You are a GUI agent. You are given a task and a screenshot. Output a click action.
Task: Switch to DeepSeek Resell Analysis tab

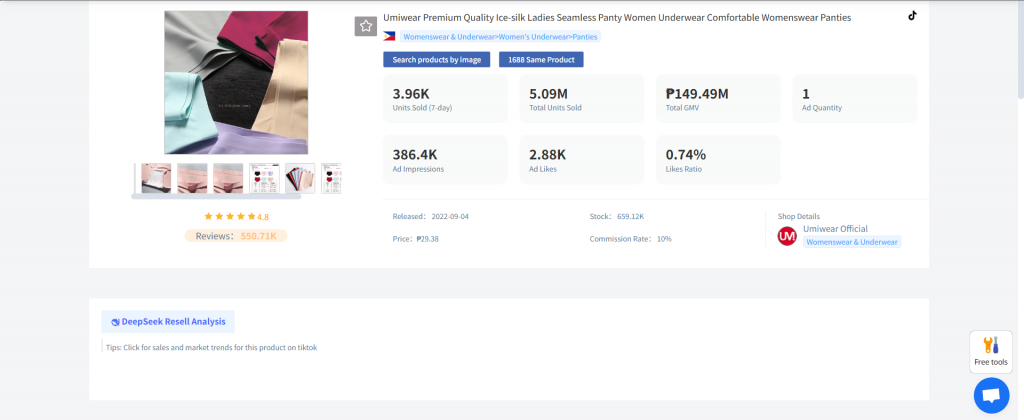(x=168, y=322)
